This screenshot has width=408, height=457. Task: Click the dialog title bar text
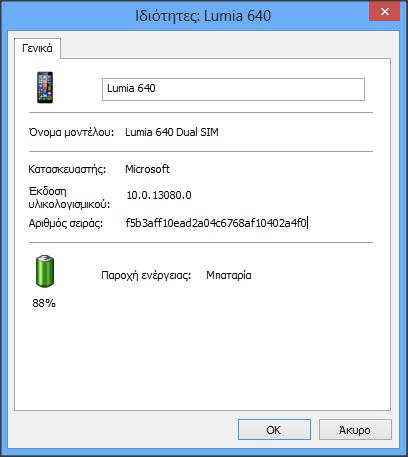point(203,16)
